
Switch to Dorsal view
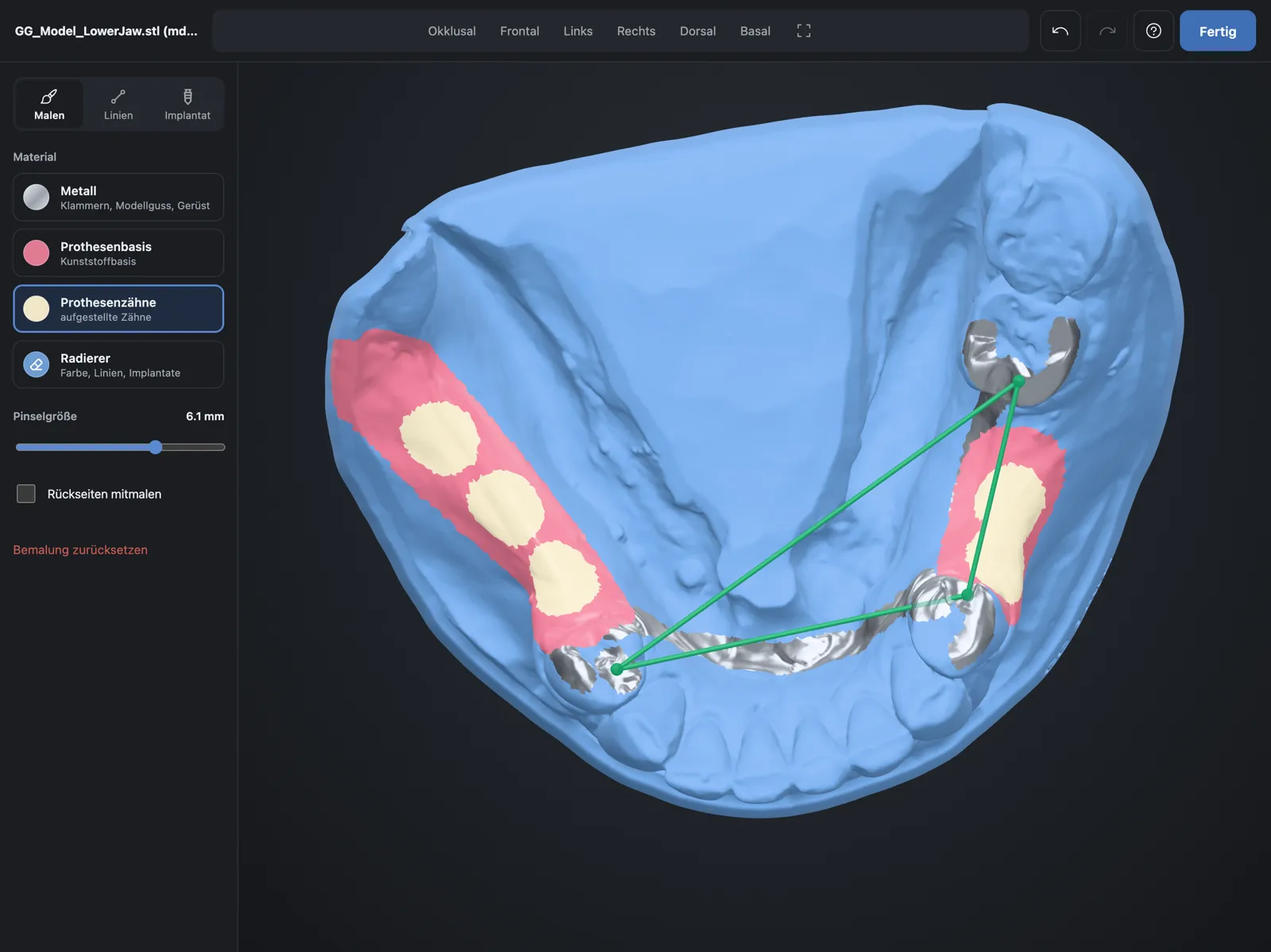(697, 31)
